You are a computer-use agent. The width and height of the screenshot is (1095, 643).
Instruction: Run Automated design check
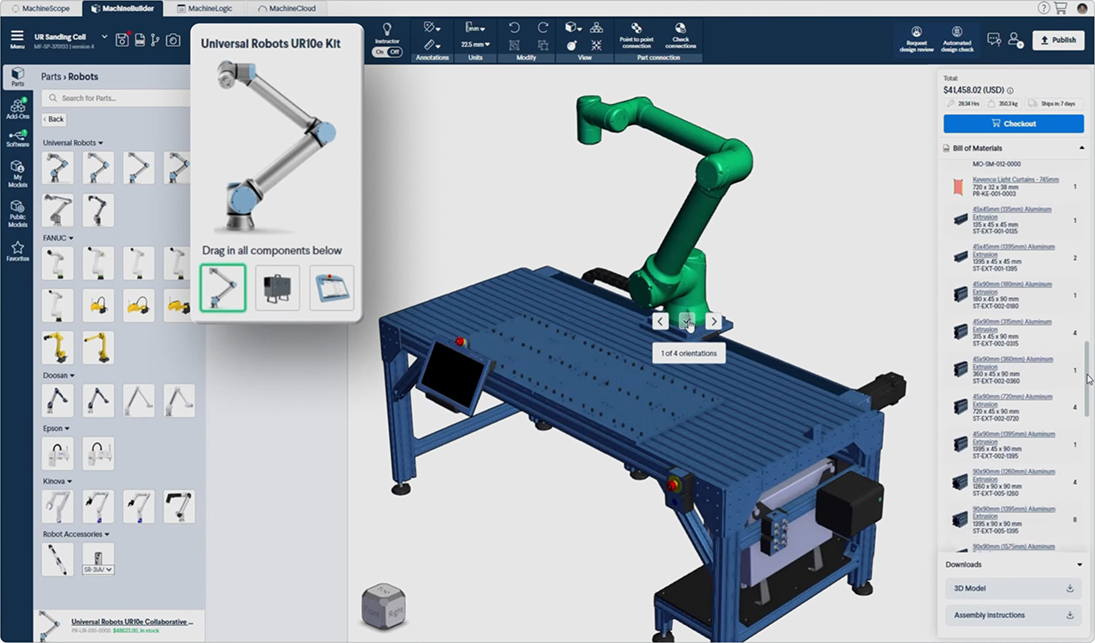(957, 40)
